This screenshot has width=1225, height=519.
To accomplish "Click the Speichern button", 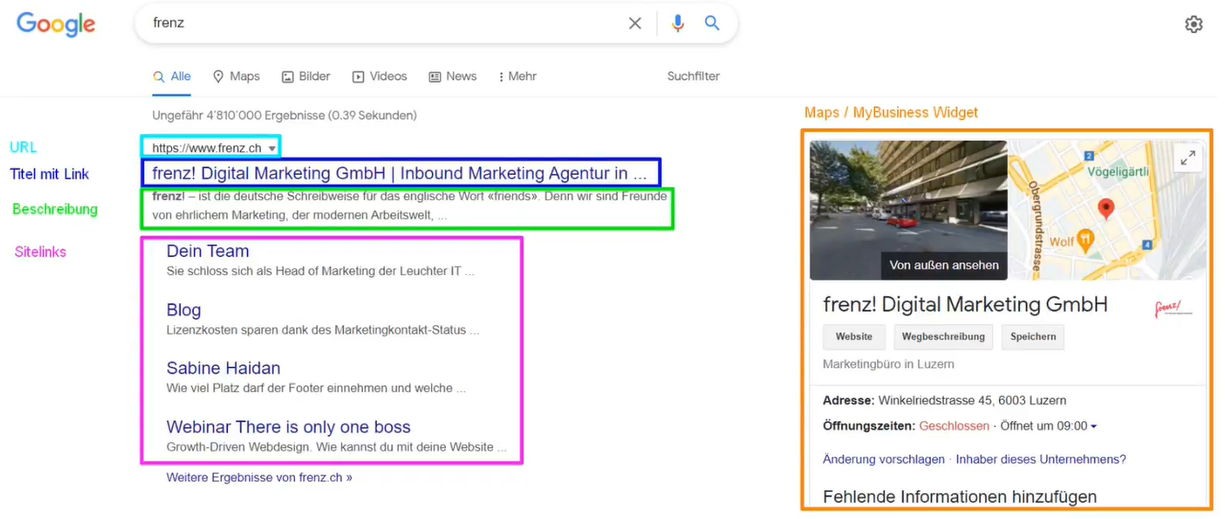I will tap(1033, 337).
